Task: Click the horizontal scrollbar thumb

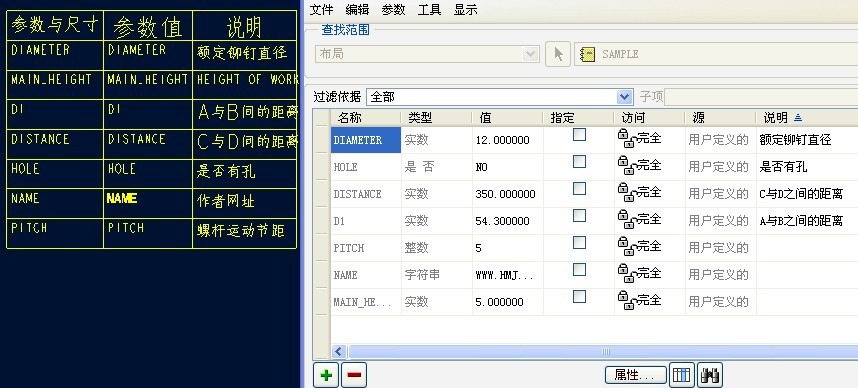Action: tap(603, 351)
